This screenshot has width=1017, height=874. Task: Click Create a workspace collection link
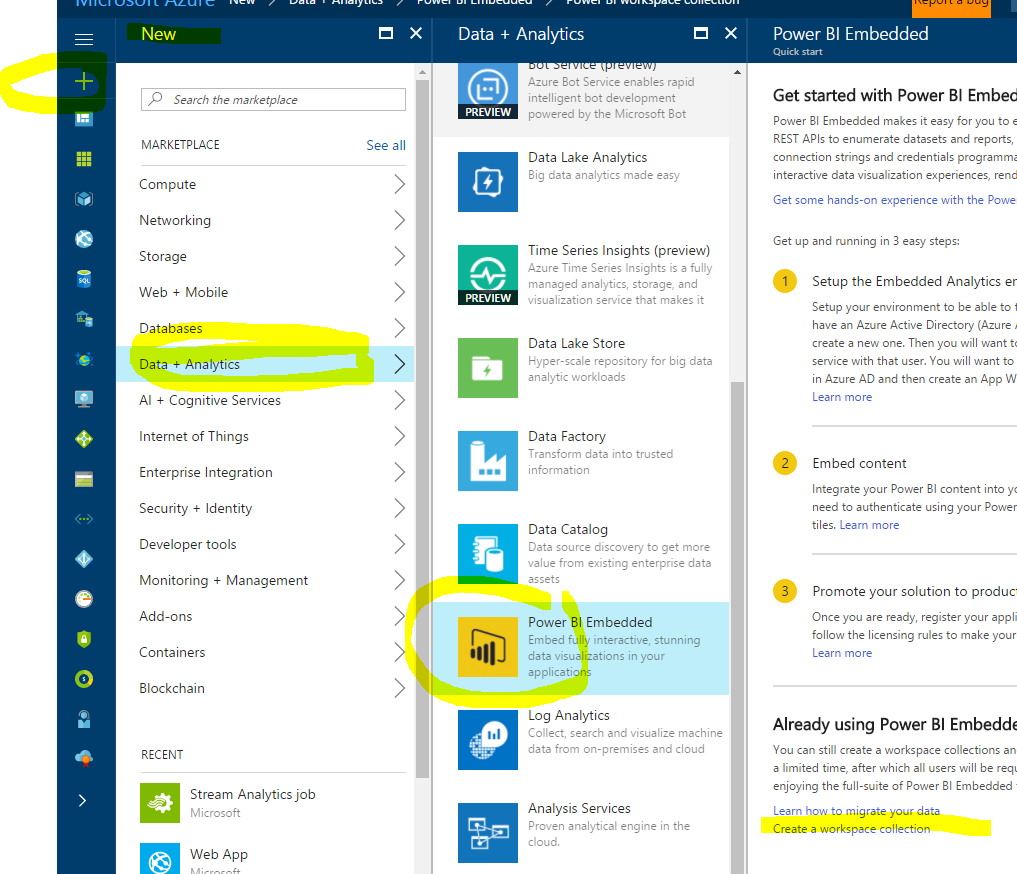pyautogui.click(x=851, y=829)
